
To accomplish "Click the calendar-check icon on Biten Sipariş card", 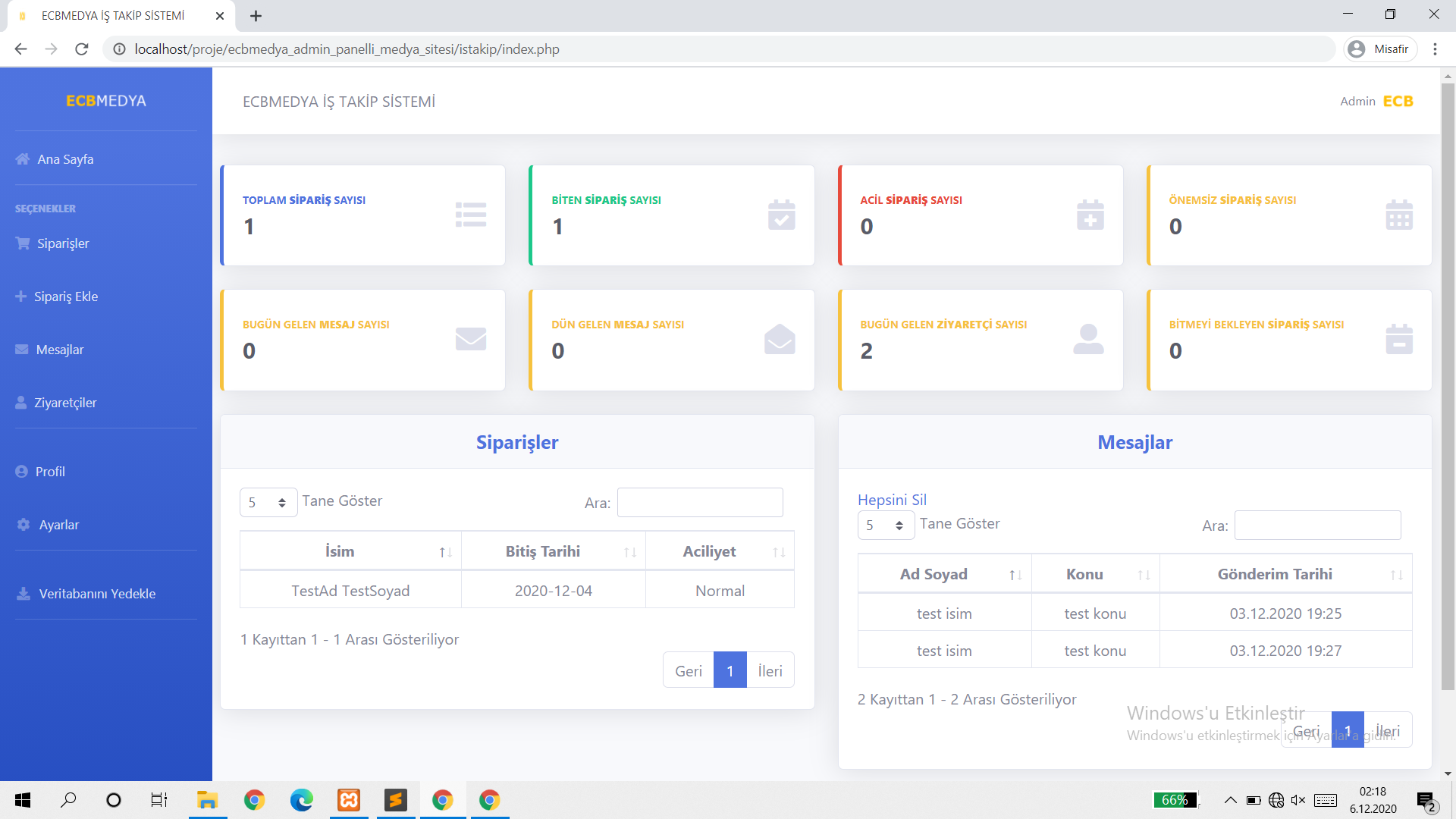I will coord(781,215).
